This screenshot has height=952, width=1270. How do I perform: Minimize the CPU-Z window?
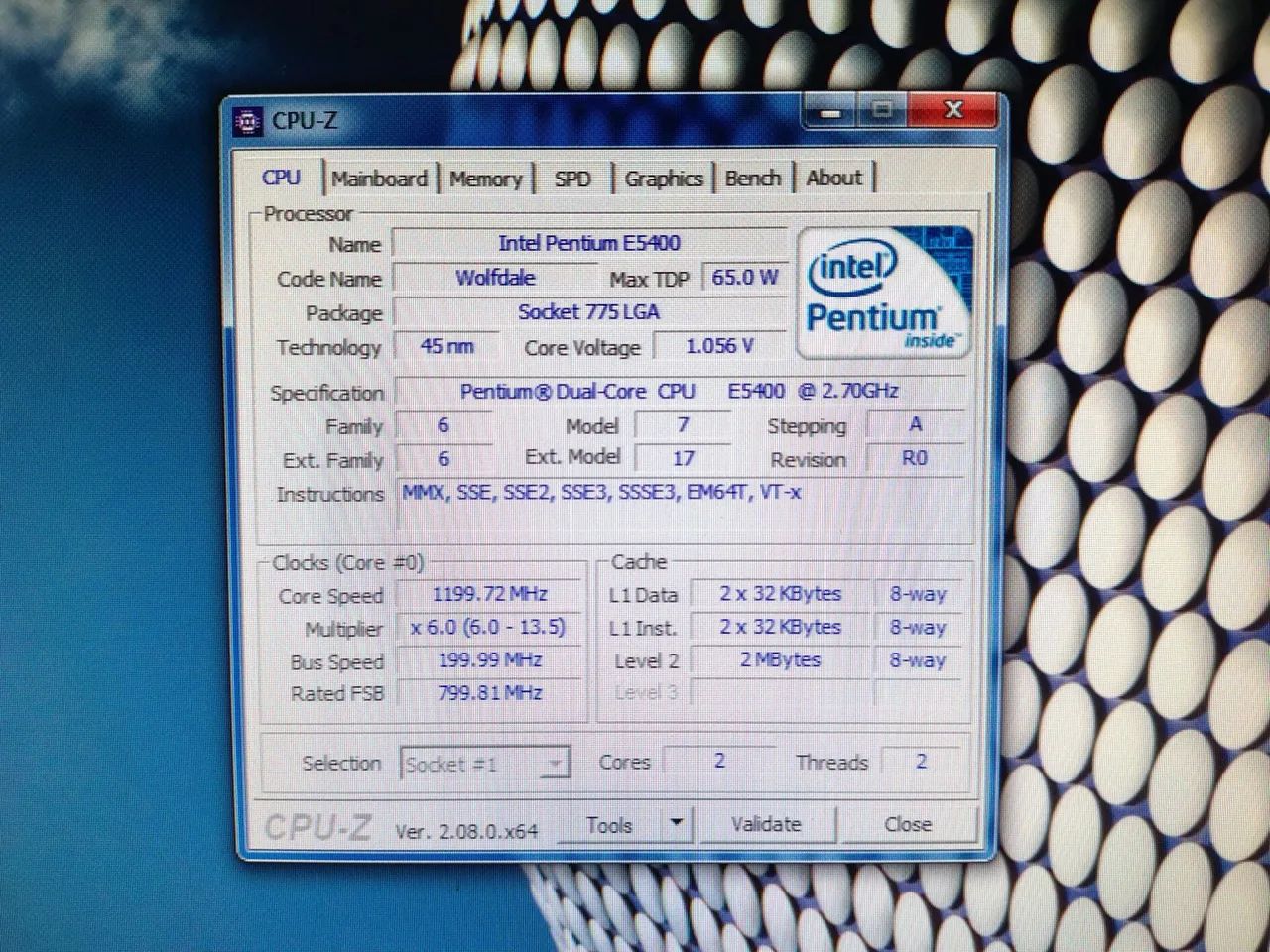click(x=829, y=112)
